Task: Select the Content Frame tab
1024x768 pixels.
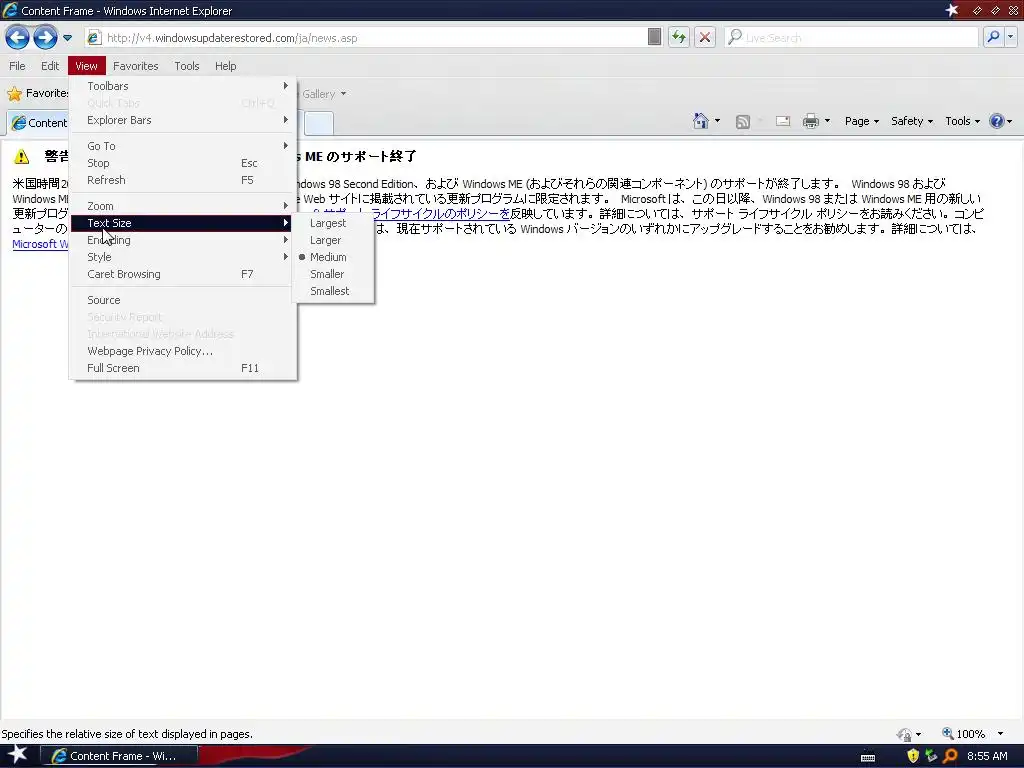Action: (x=39, y=123)
